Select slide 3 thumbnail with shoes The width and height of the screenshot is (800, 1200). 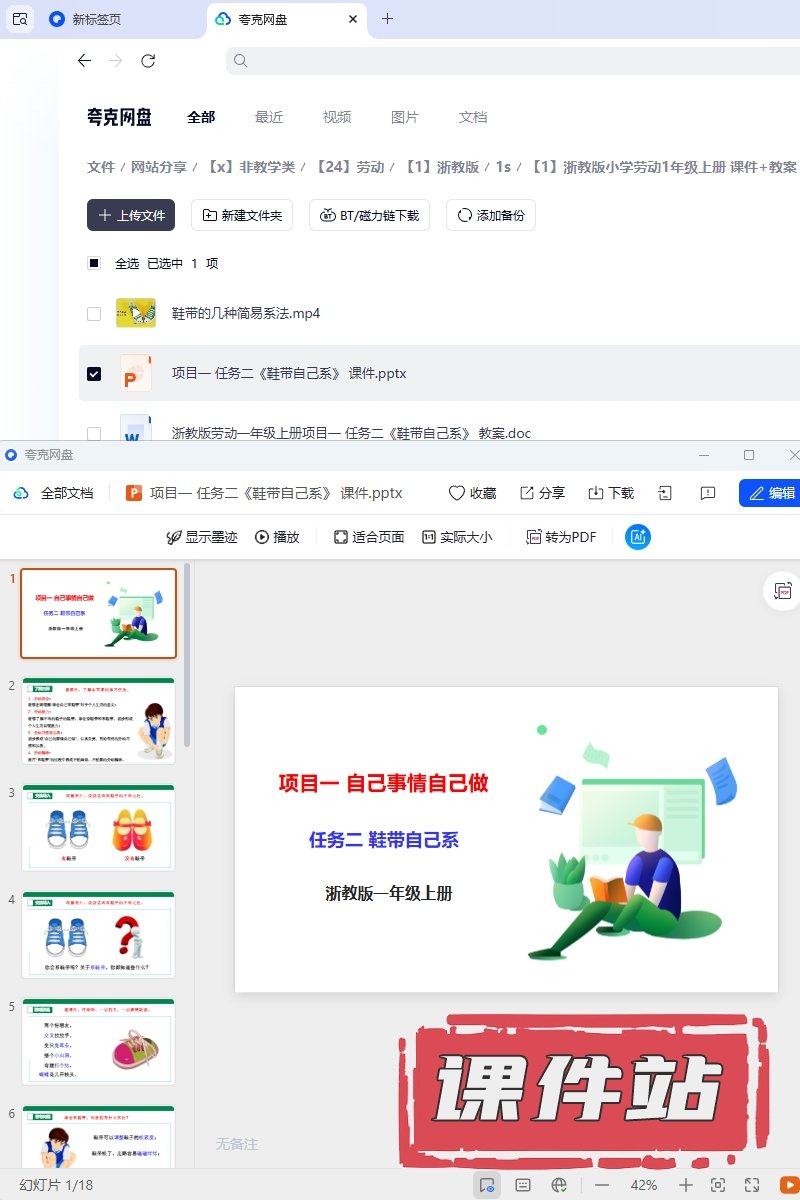click(x=98, y=827)
